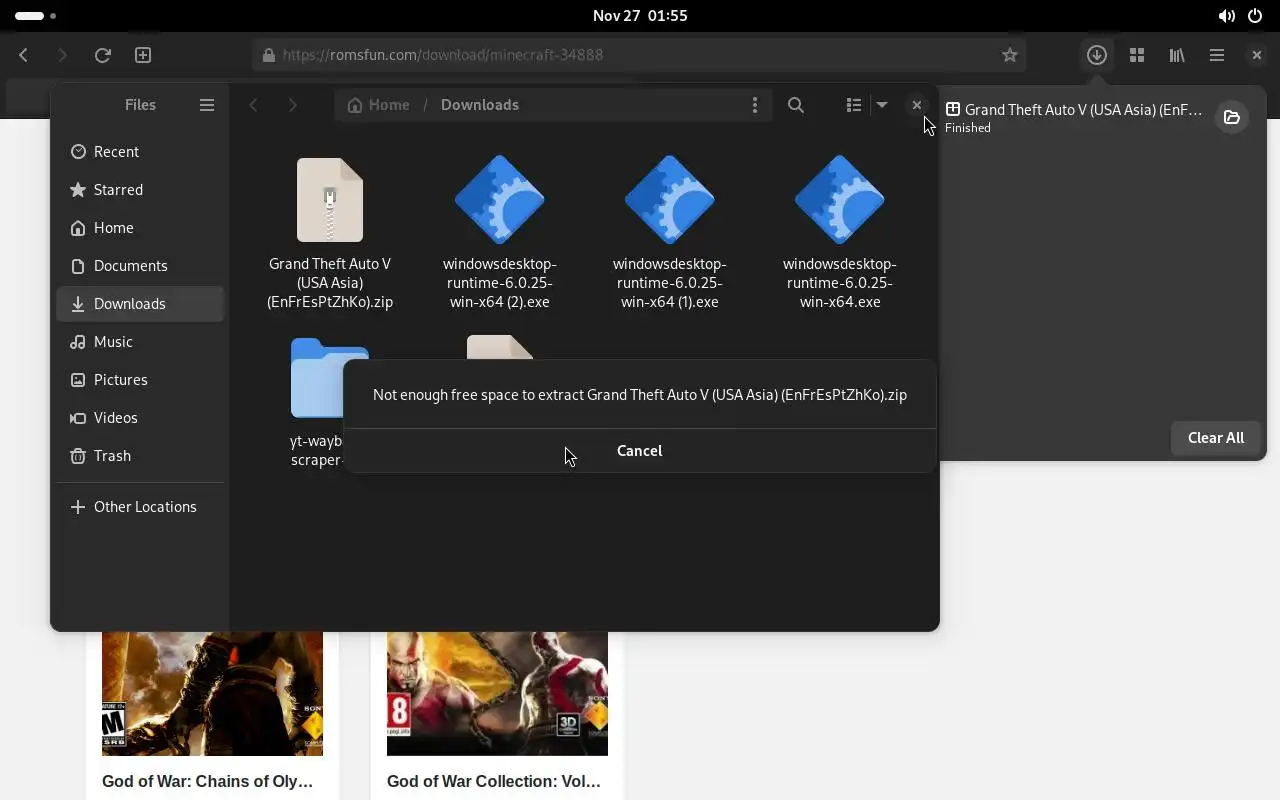The height and width of the screenshot is (800, 1280).
Task: Open Pictures folder in sidebar
Action: pos(140,380)
